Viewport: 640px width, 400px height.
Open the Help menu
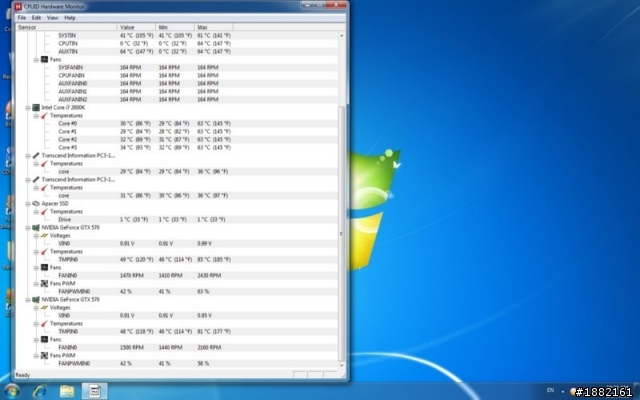point(70,18)
